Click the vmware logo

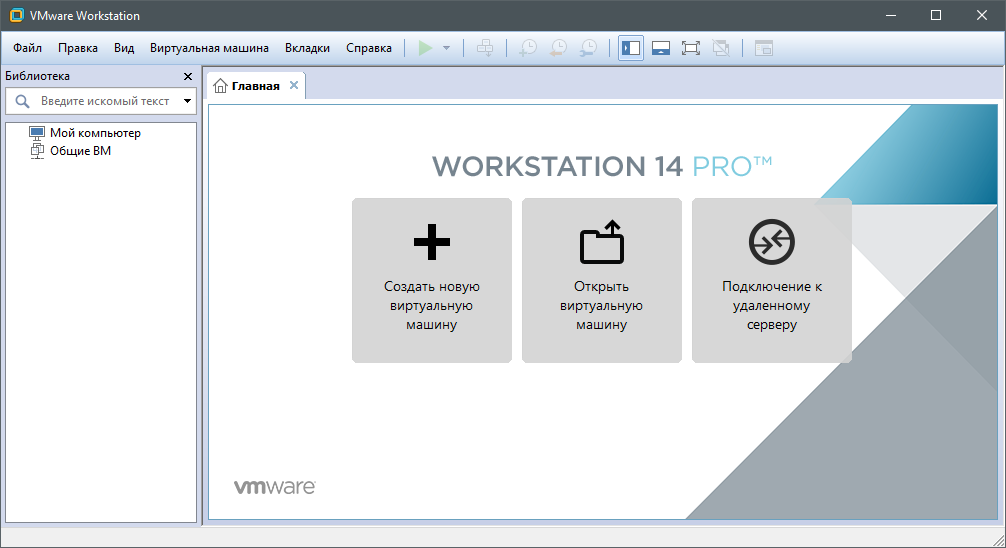point(275,487)
